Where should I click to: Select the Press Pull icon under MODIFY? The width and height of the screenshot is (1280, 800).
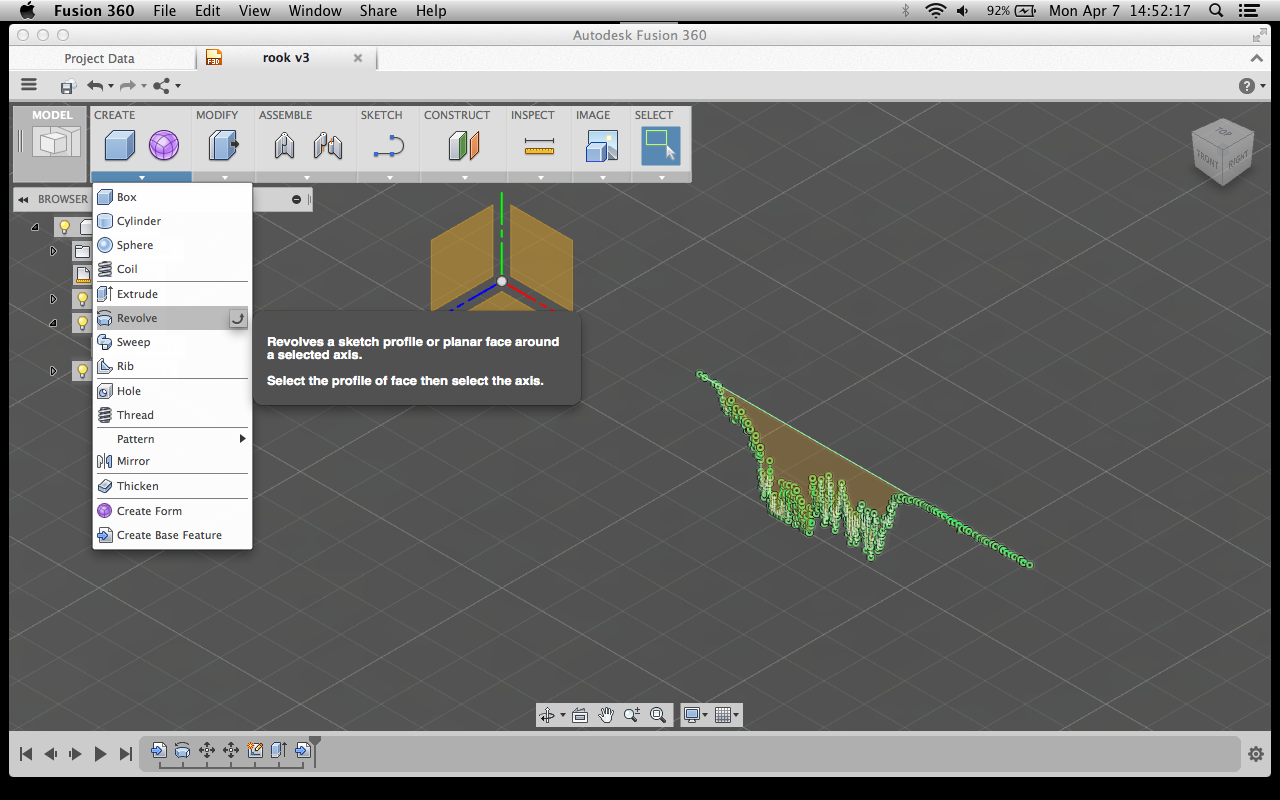[223, 146]
